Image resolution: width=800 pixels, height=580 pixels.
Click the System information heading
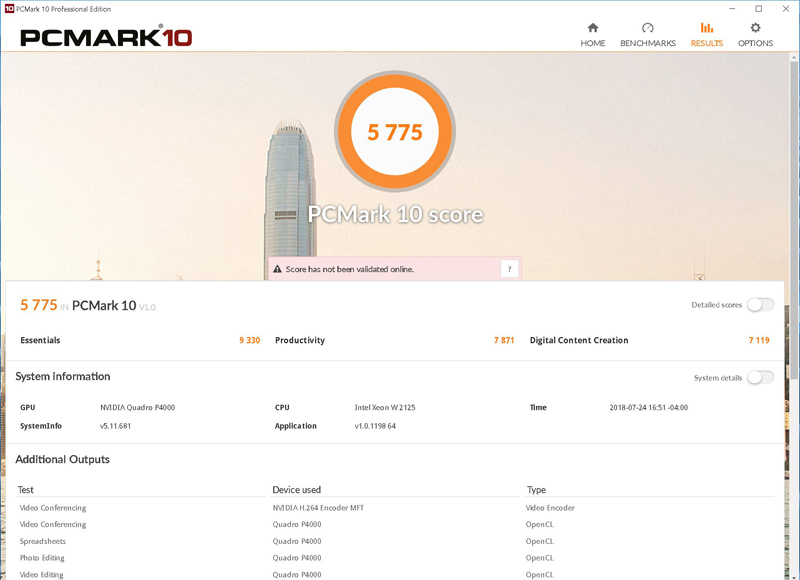(x=63, y=376)
